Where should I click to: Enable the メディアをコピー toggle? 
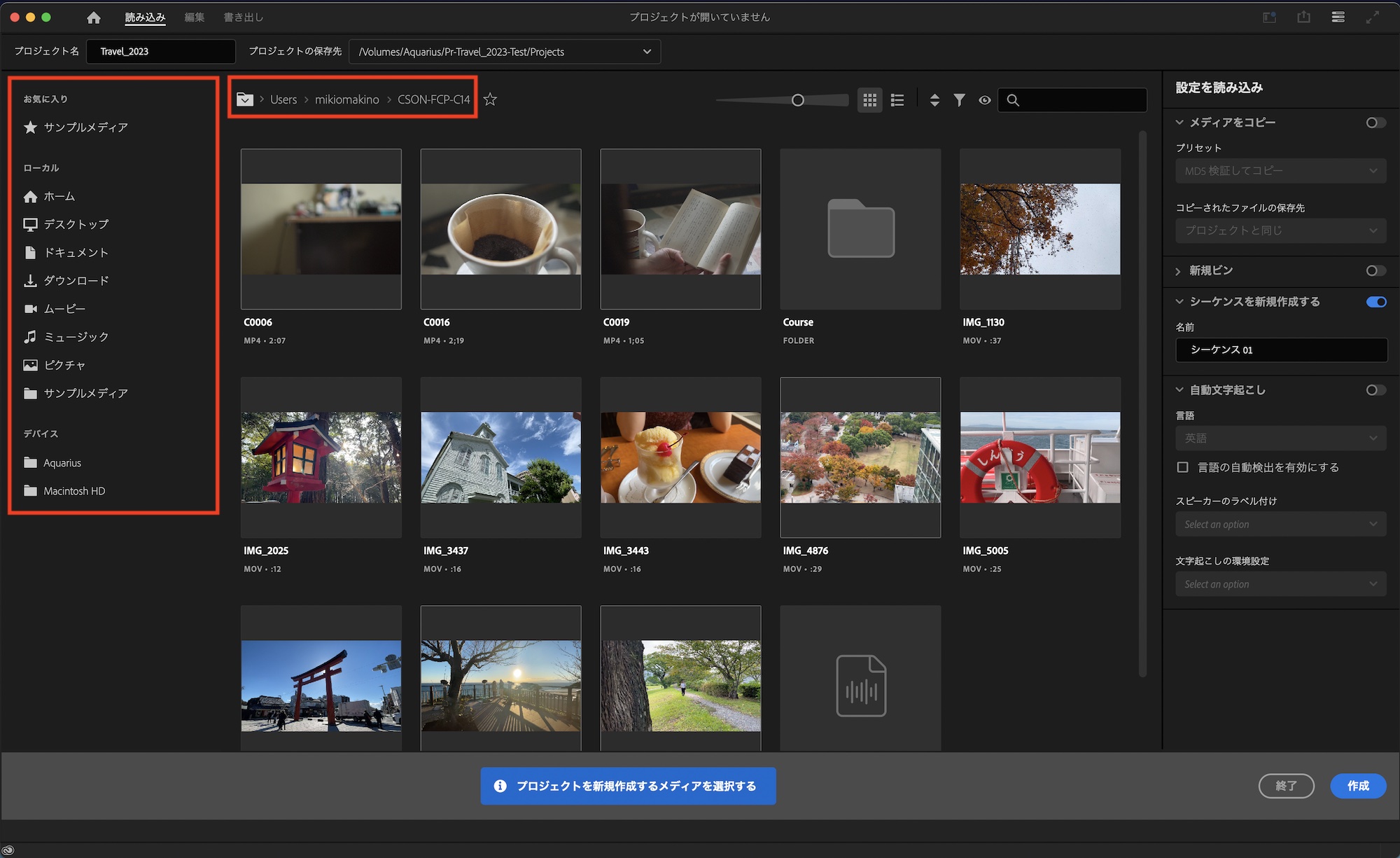coord(1375,123)
